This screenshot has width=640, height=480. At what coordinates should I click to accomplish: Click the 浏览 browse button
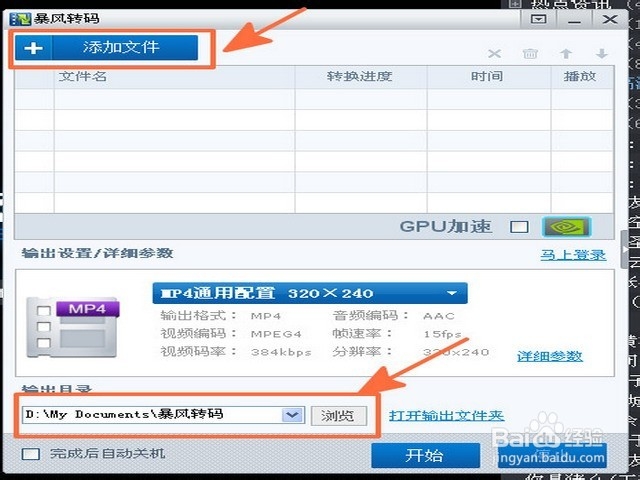click(x=339, y=416)
